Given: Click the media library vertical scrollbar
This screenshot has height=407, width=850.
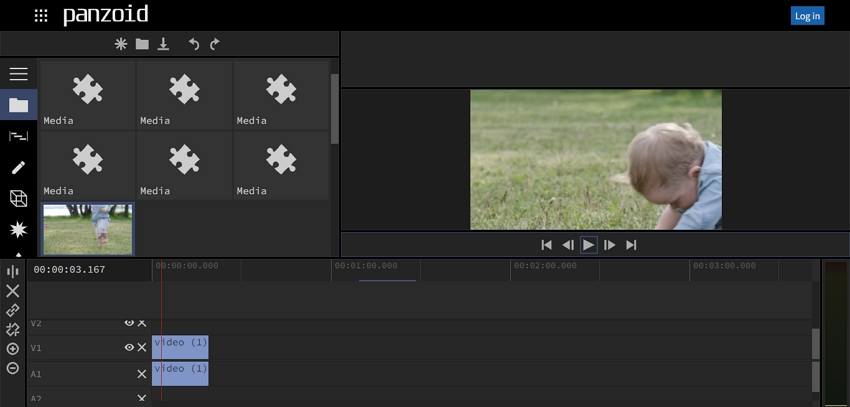Looking at the screenshot, I should coord(334,108).
